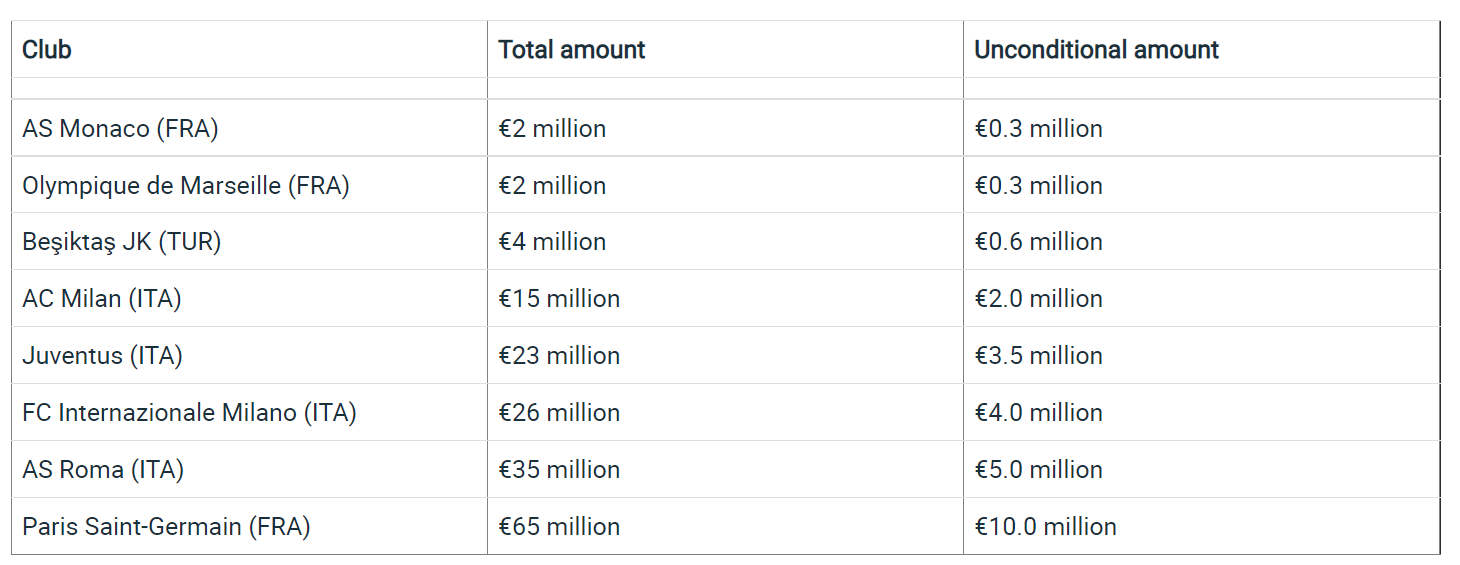Select the AC Milan (ITA) cell
1460x565 pixels.
point(249,298)
